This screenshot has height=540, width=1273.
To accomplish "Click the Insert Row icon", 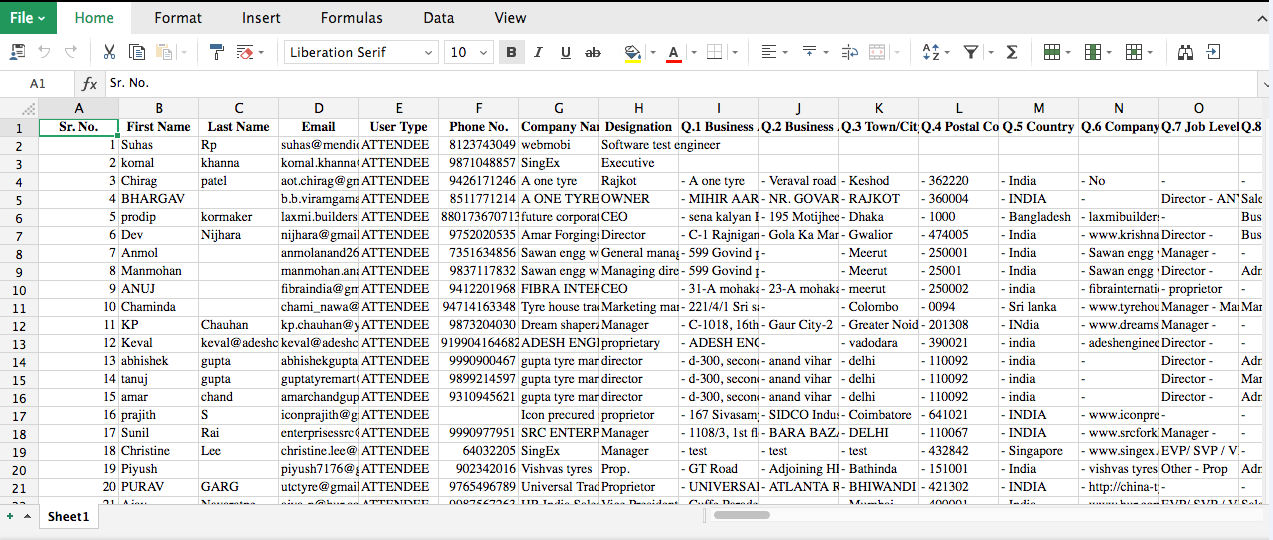I will (1051, 52).
